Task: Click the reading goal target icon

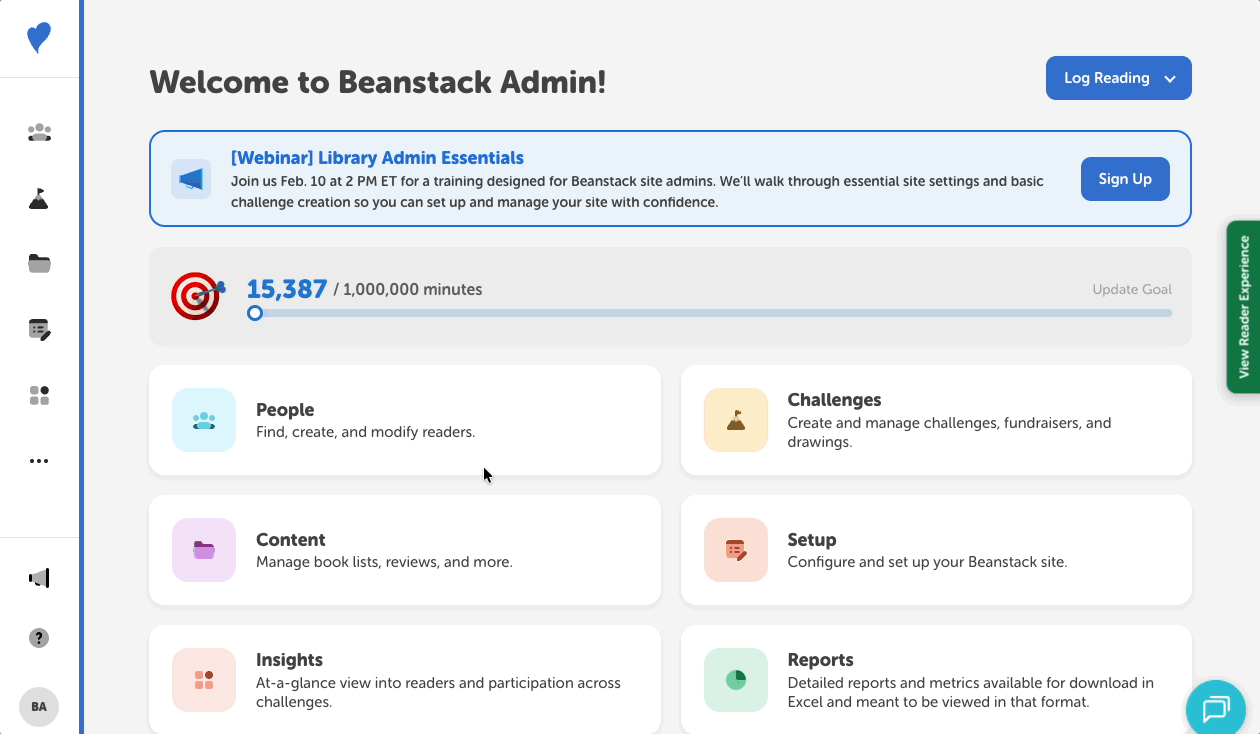Action: (197, 296)
